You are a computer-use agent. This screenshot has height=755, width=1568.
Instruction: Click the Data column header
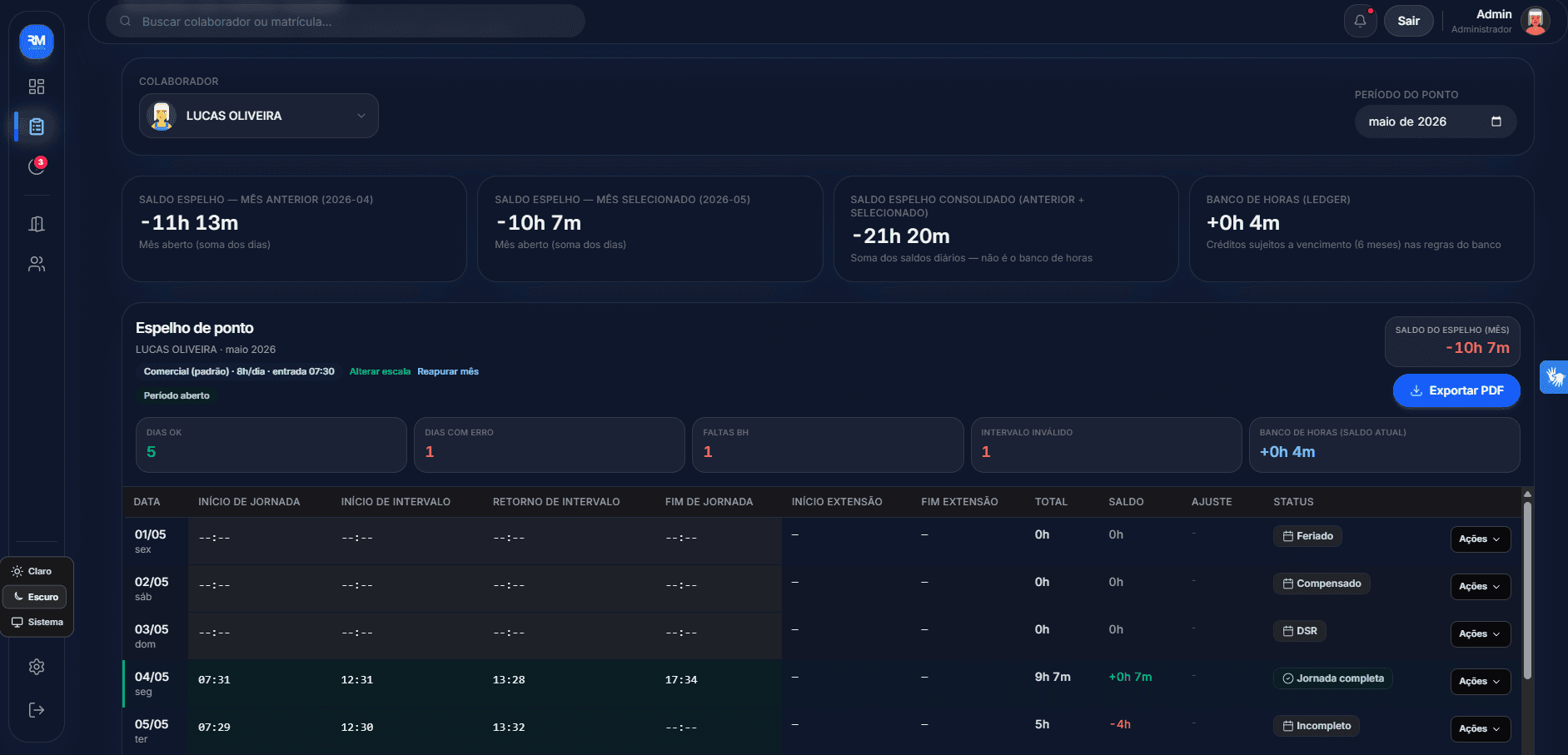tap(147, 502)
